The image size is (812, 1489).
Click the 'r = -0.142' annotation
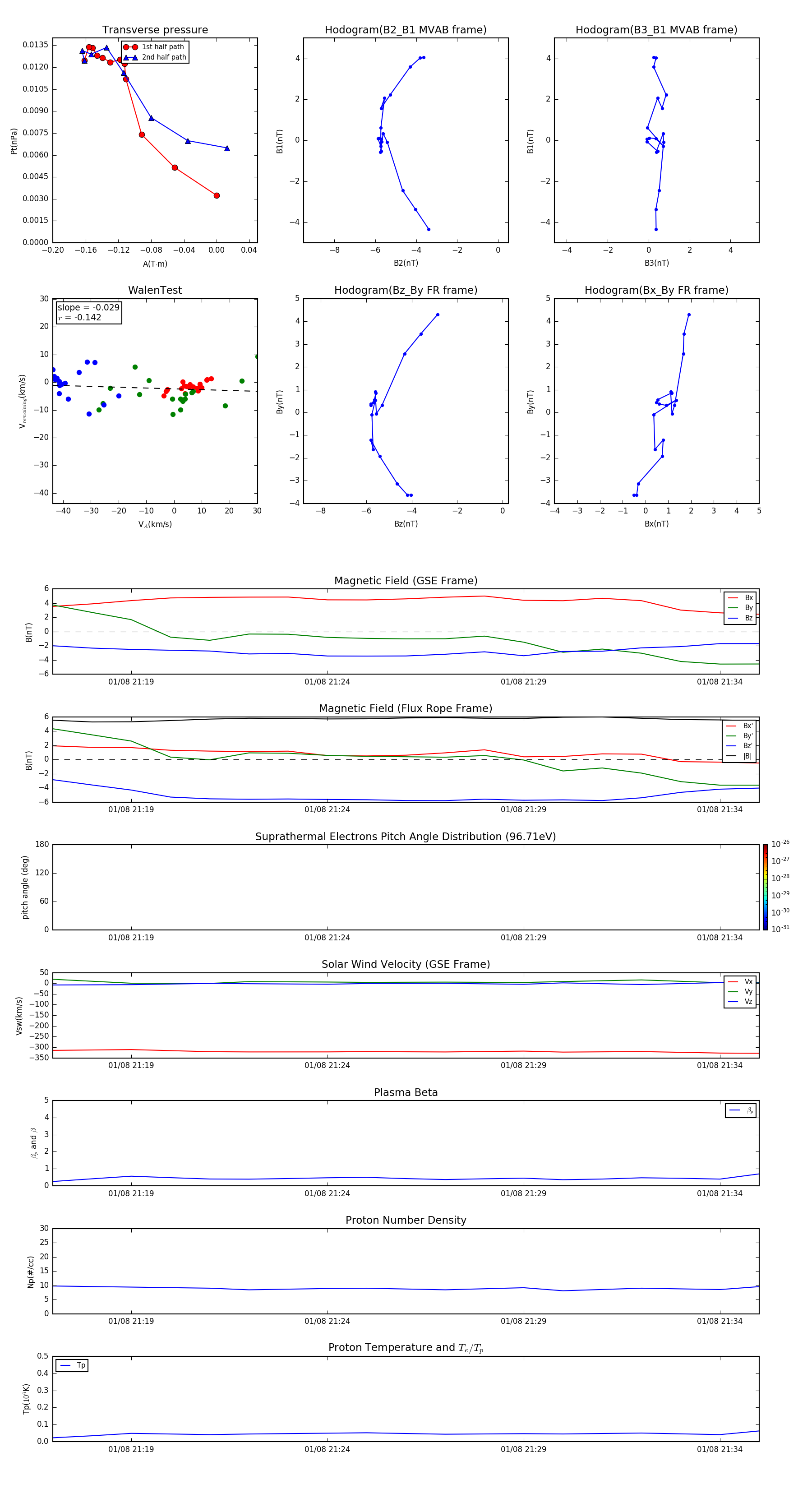click(x=80, y=317)
